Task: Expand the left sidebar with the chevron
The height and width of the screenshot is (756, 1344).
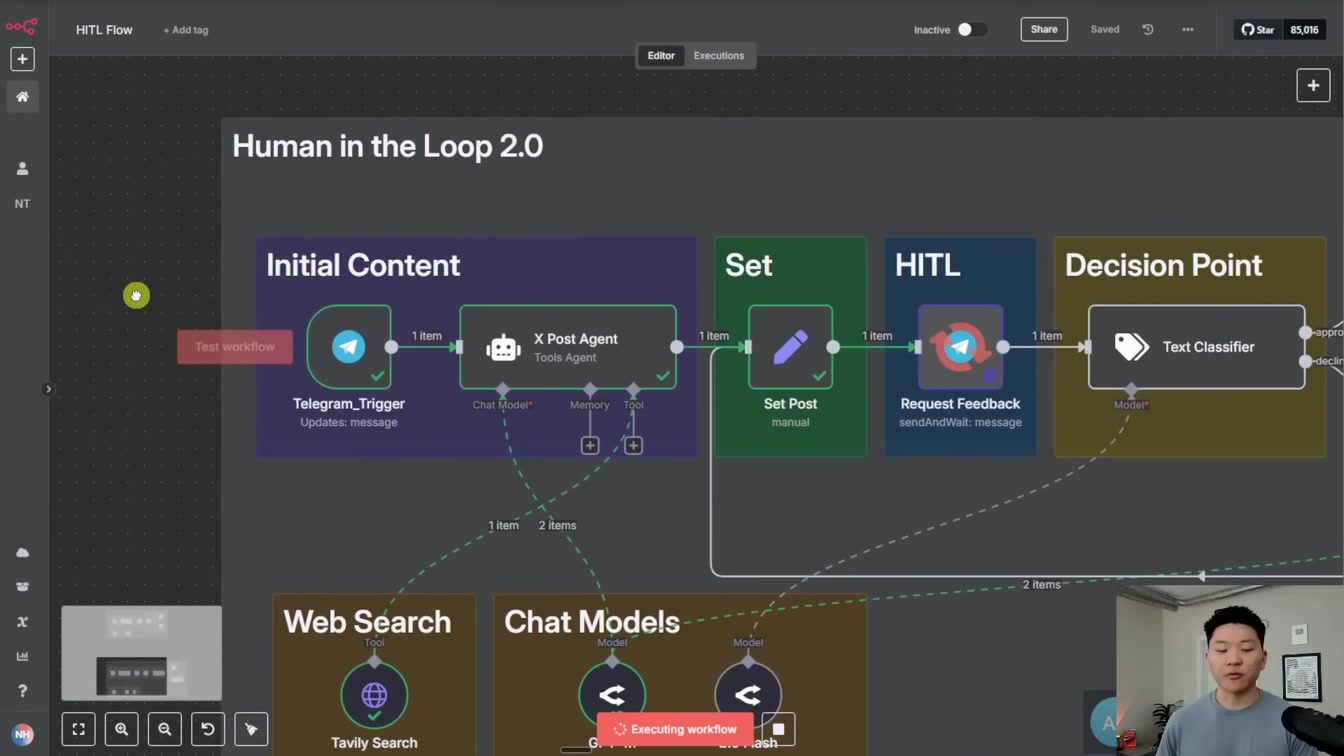Action: tap(48, 389)
